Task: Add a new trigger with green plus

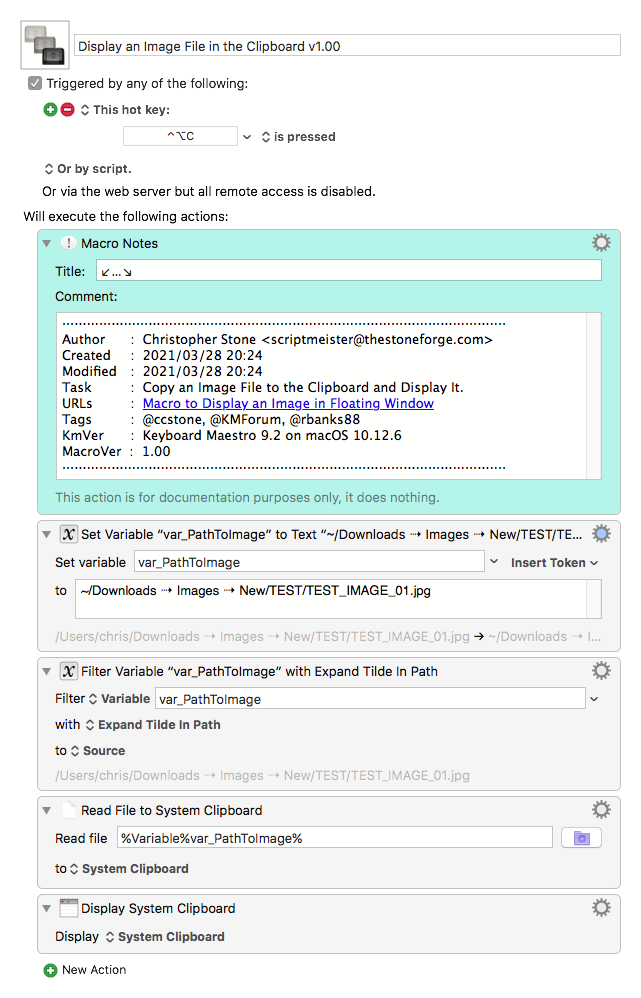Action: coord(50,109)
